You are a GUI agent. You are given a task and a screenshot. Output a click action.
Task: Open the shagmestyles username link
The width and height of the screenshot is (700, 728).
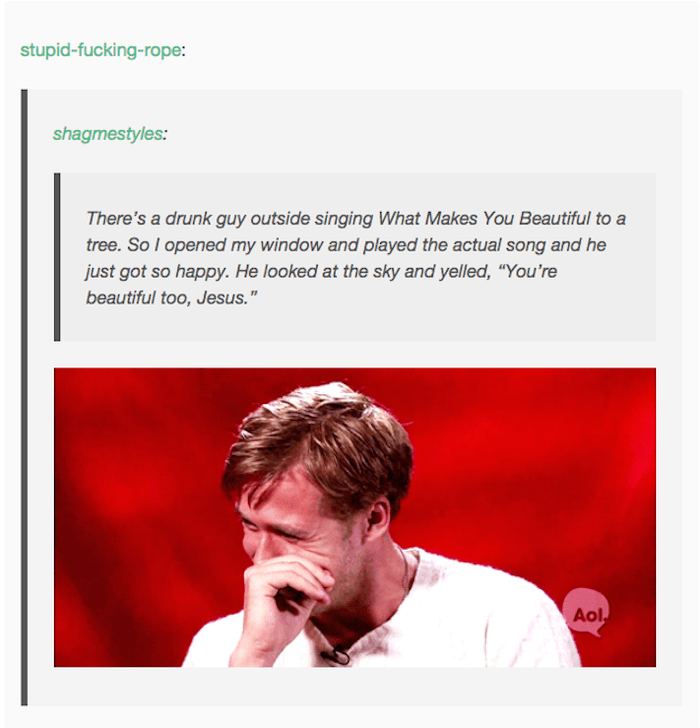[108, 134]
